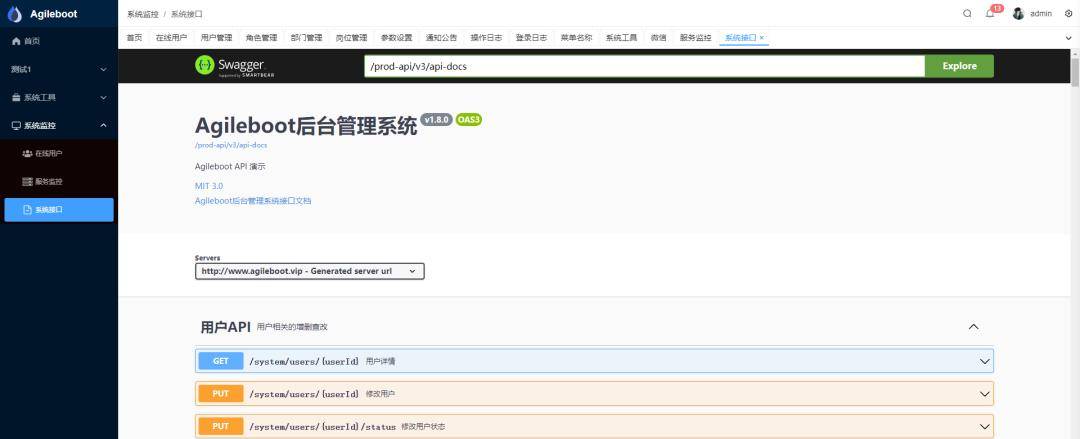Viewport: 1080px width, 439px height.
Task: Click the PUT button for 修改用户状态
Action: tap(220, 427)
